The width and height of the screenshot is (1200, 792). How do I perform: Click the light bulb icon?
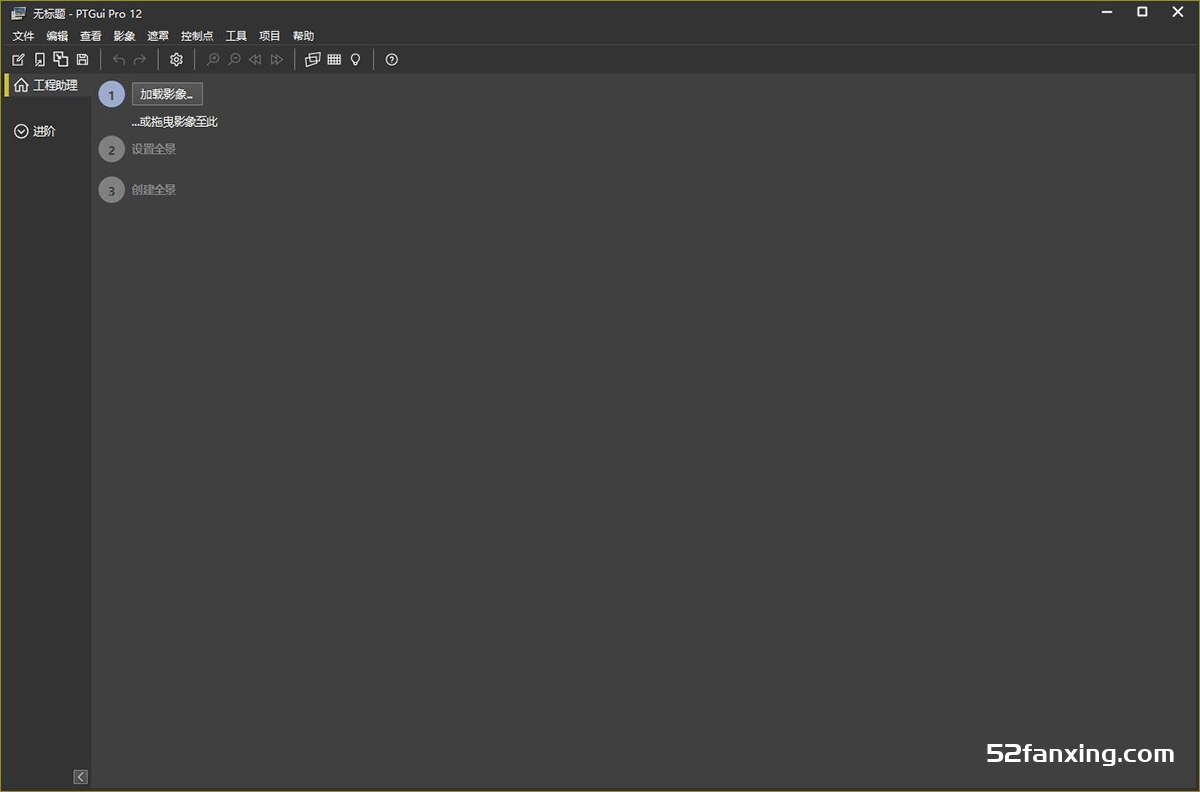pyautogui.click(x=355, y=60)
